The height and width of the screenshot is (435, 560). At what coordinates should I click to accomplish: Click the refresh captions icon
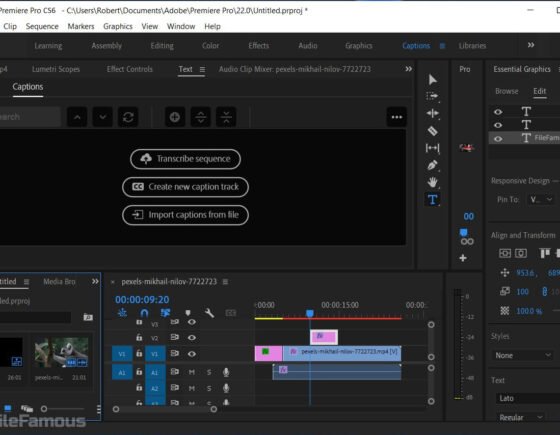[128, 117]
